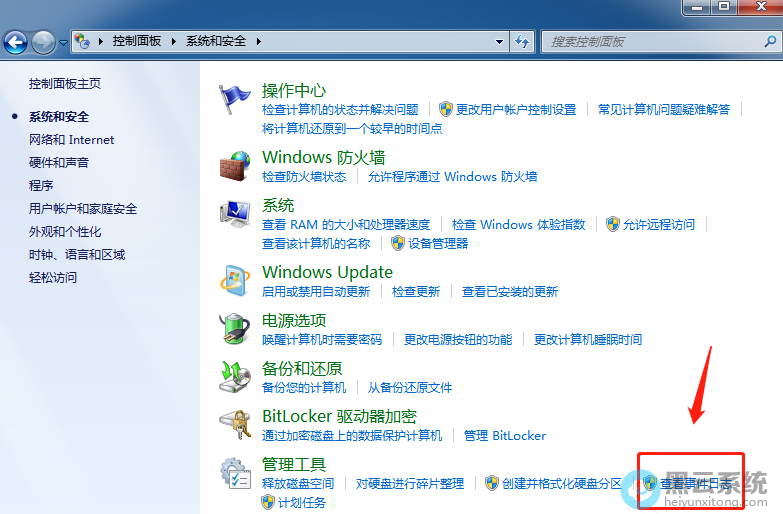Click the Administrative Tools icon
Screen dimensions: 783x514
tap(235, 473)
